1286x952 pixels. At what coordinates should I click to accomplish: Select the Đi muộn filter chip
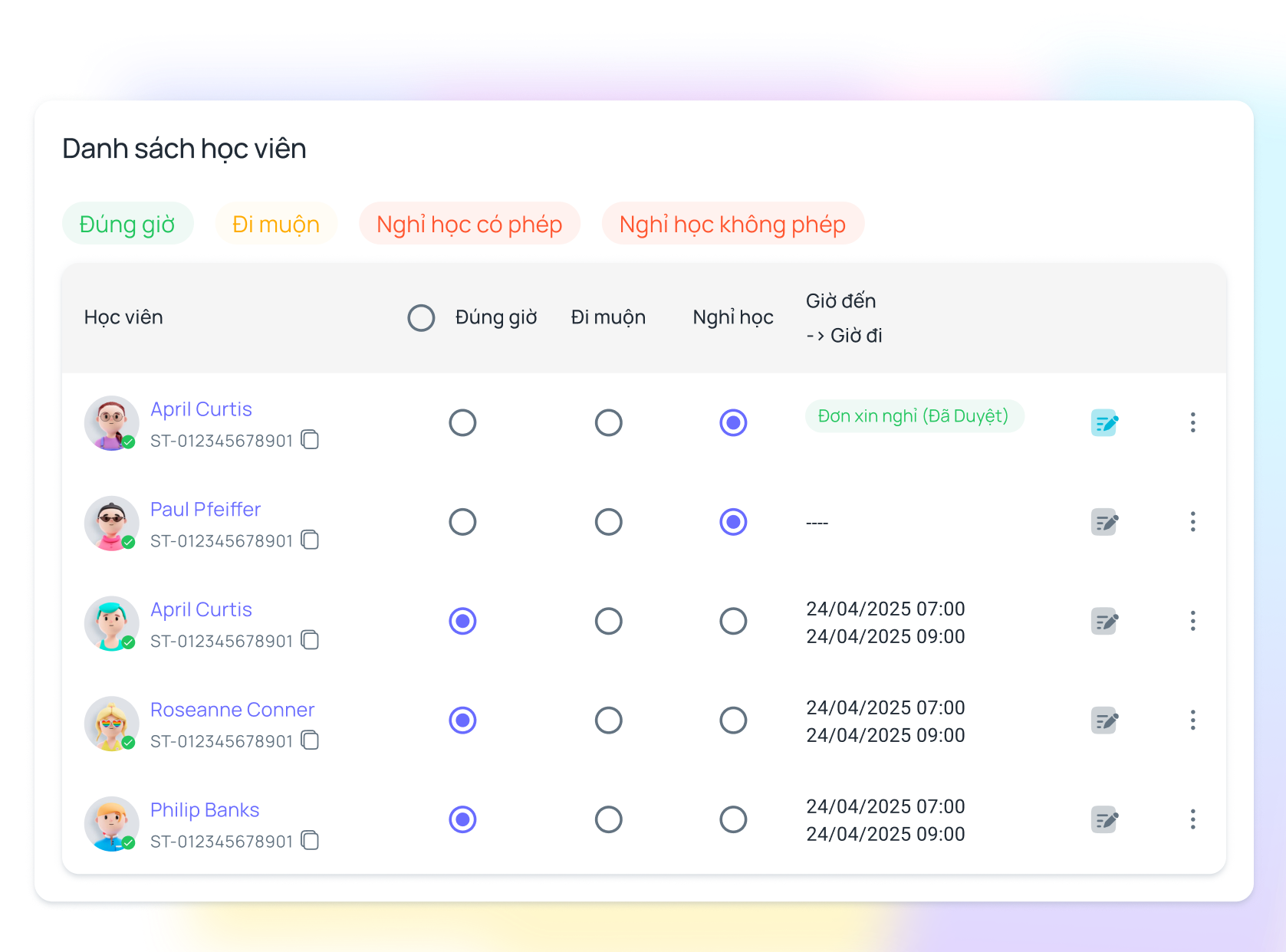276,223
